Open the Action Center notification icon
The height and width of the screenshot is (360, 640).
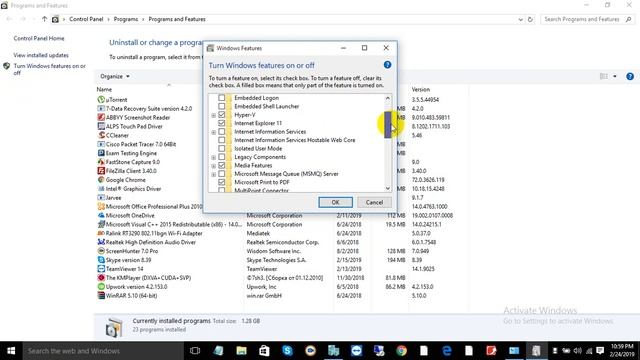(600, 351)
